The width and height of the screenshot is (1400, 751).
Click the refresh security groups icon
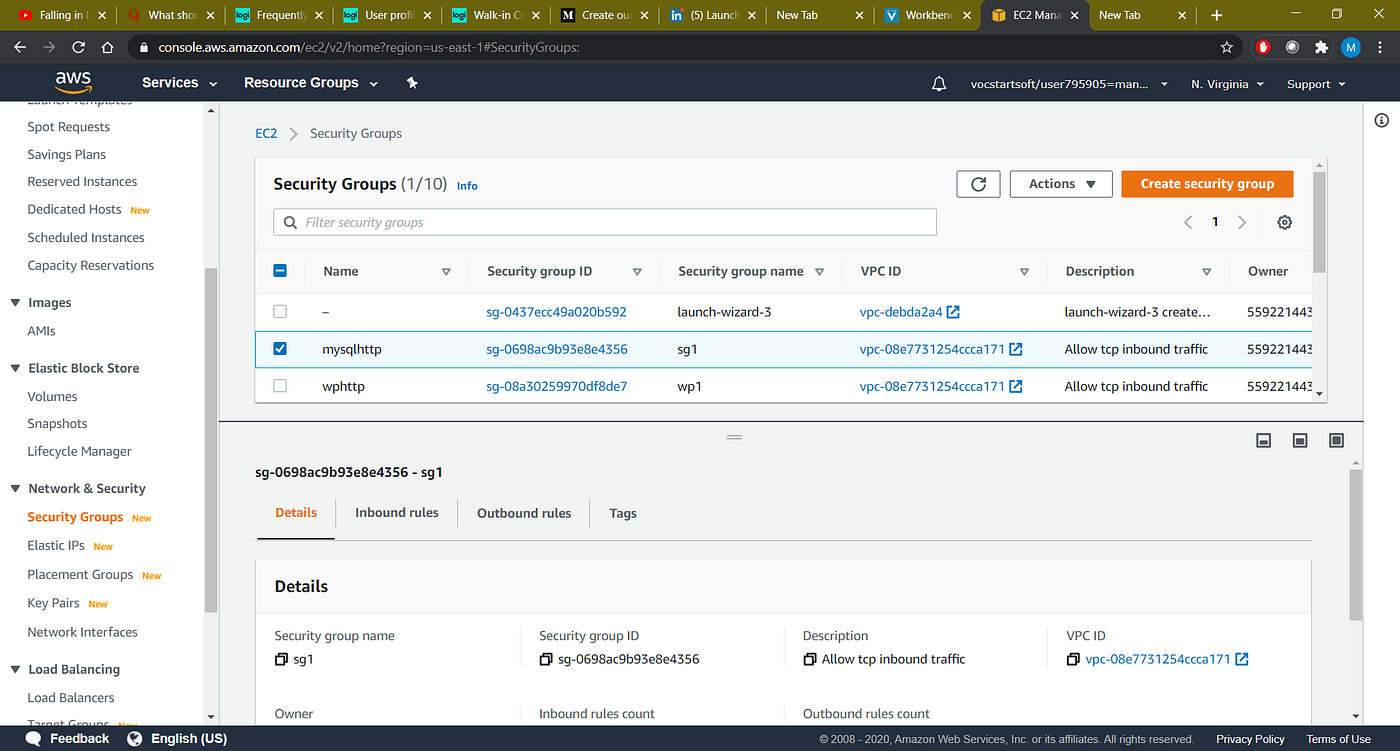click(x=978, y=183)
